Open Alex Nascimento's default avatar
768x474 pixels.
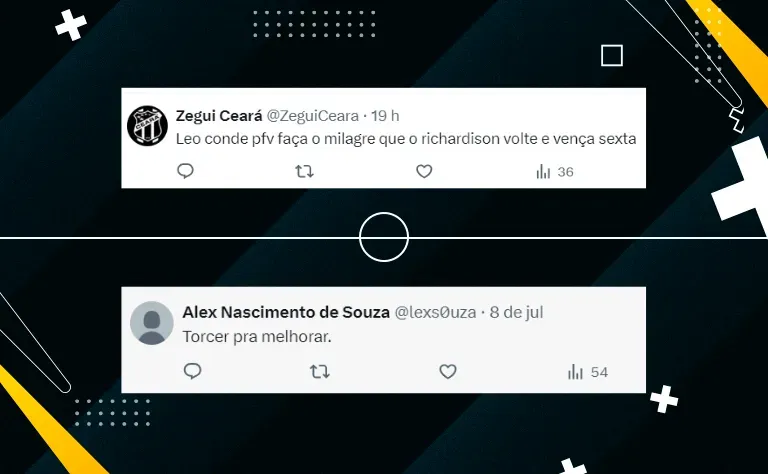[x=152, y=323]
